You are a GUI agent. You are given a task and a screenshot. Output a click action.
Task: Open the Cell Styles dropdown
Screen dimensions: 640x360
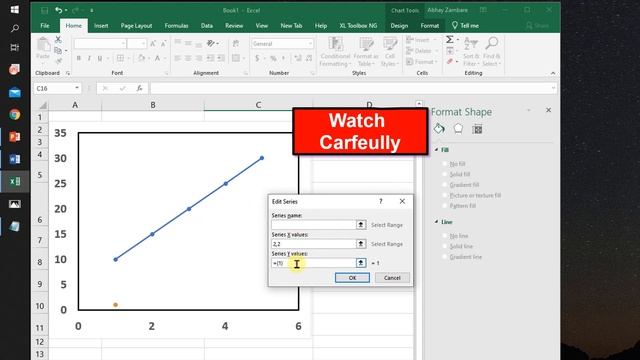(x=390, y=52)
